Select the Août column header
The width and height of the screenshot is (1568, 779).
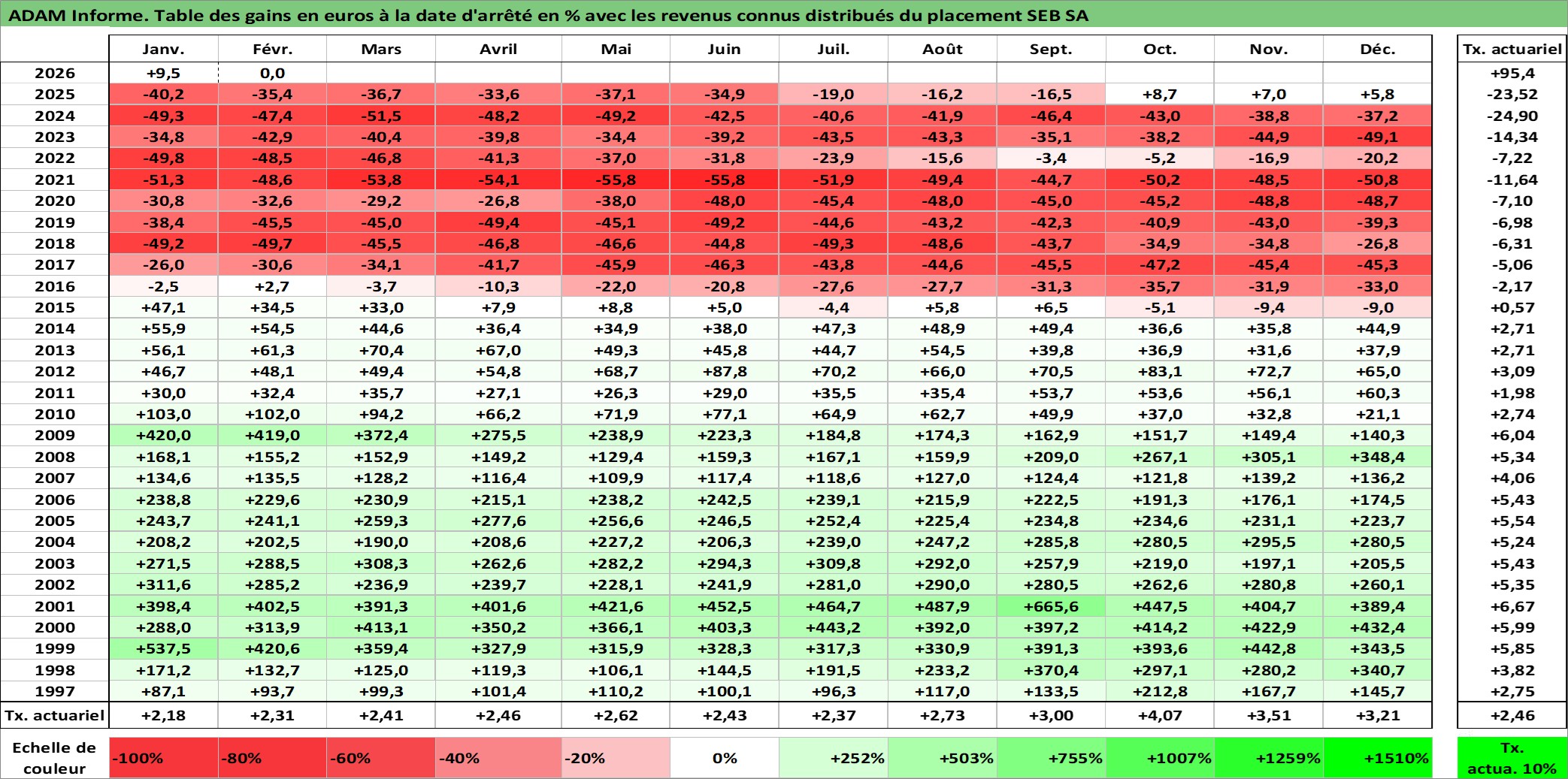[x=943, y=49]
